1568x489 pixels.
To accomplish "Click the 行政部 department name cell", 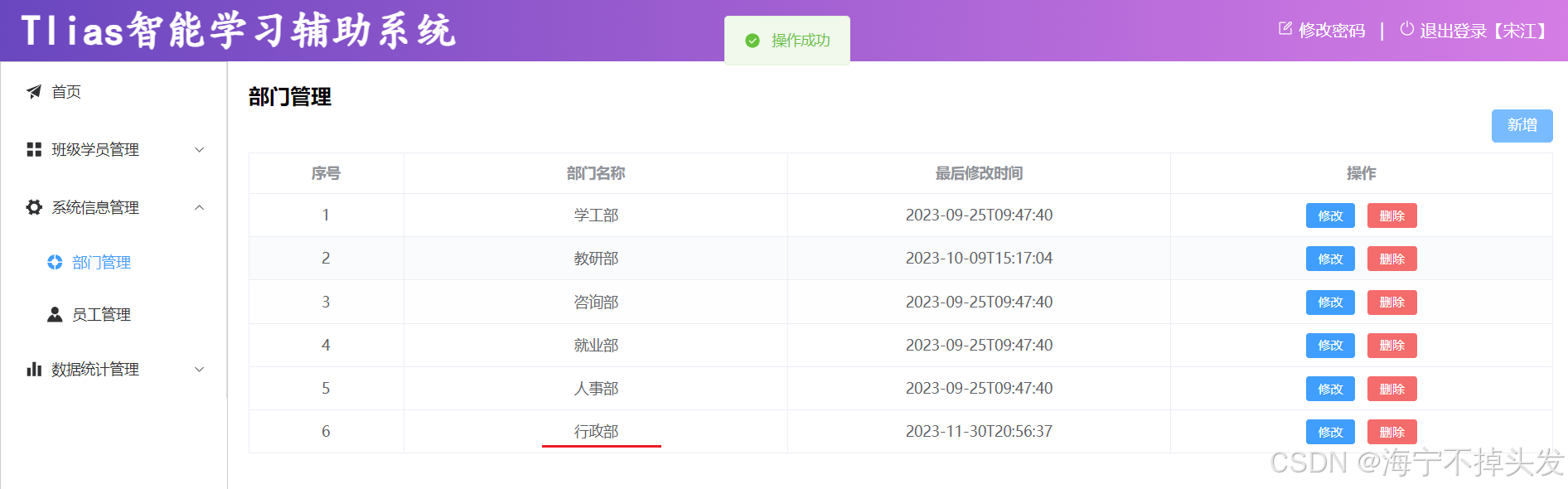I will pyautogui.click(x=596, y=431).
